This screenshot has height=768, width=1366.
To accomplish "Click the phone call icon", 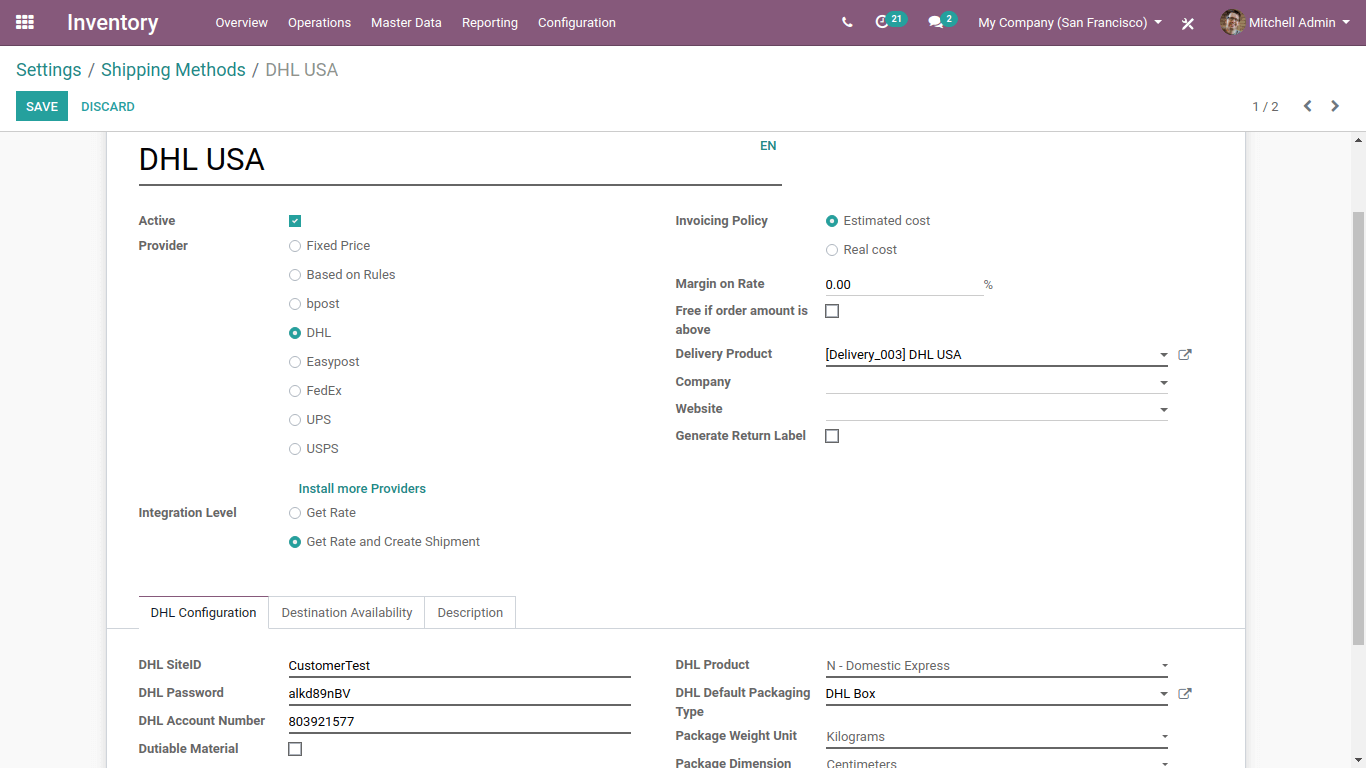I will [x=847, y=22].
